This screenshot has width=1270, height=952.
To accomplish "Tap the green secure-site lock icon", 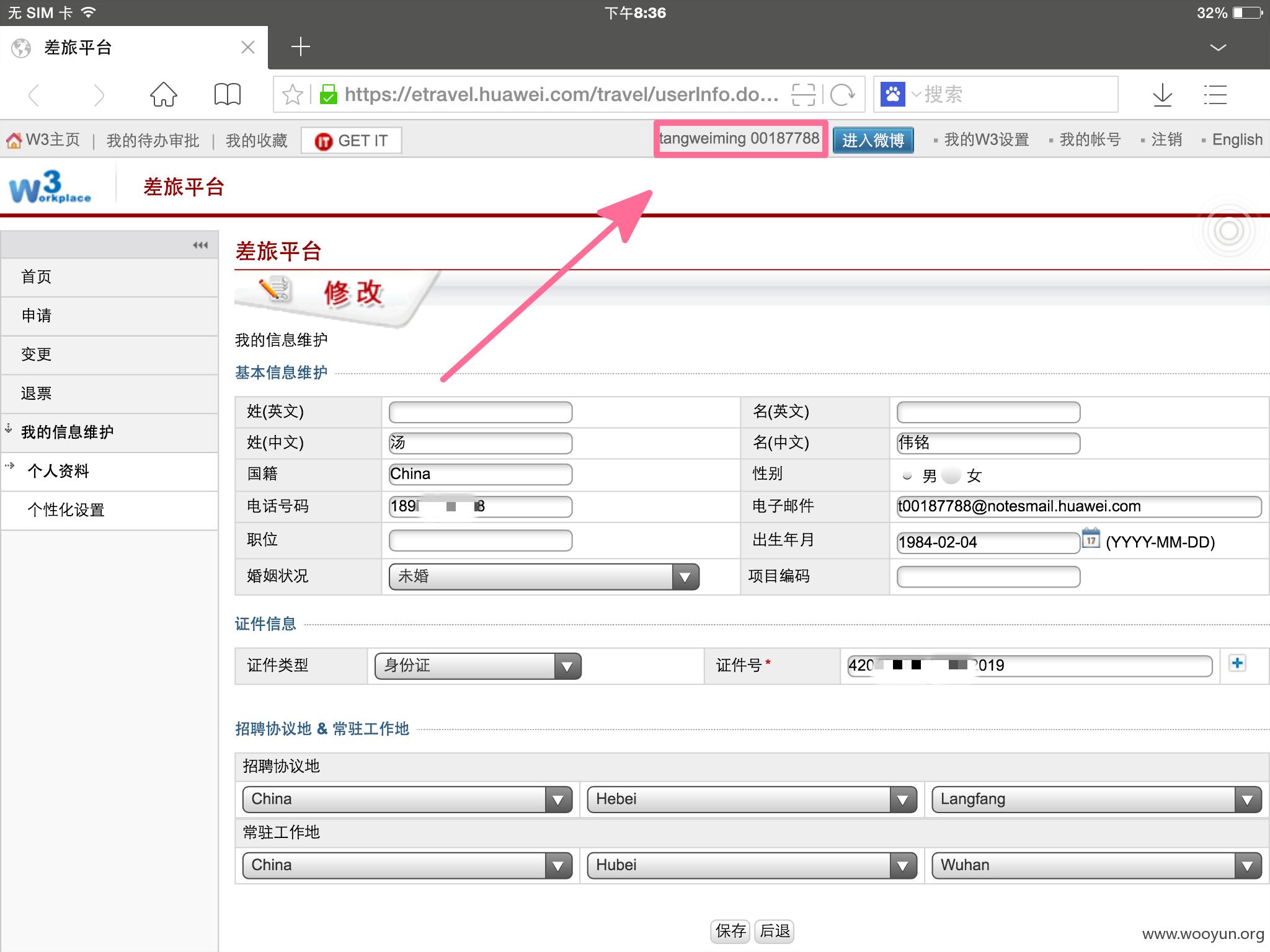I will [328, 95].
